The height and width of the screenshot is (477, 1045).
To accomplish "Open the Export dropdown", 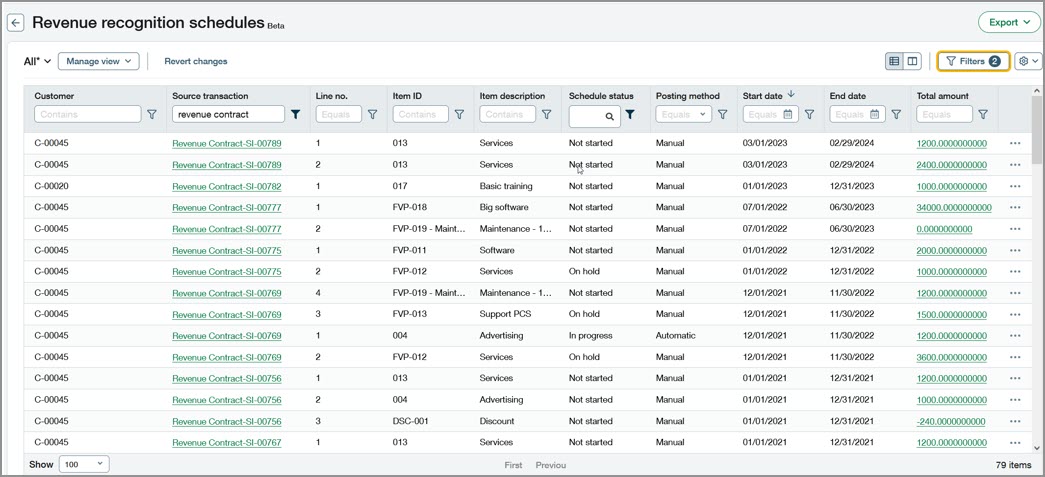I will [x=1009, y=23].
